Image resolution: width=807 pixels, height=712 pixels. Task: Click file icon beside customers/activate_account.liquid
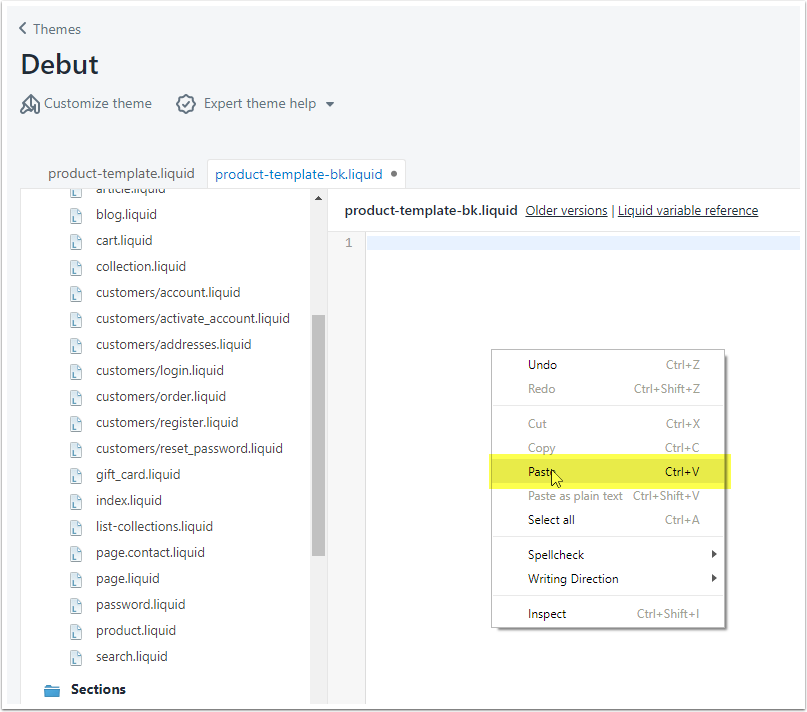(x=76, y=319)
